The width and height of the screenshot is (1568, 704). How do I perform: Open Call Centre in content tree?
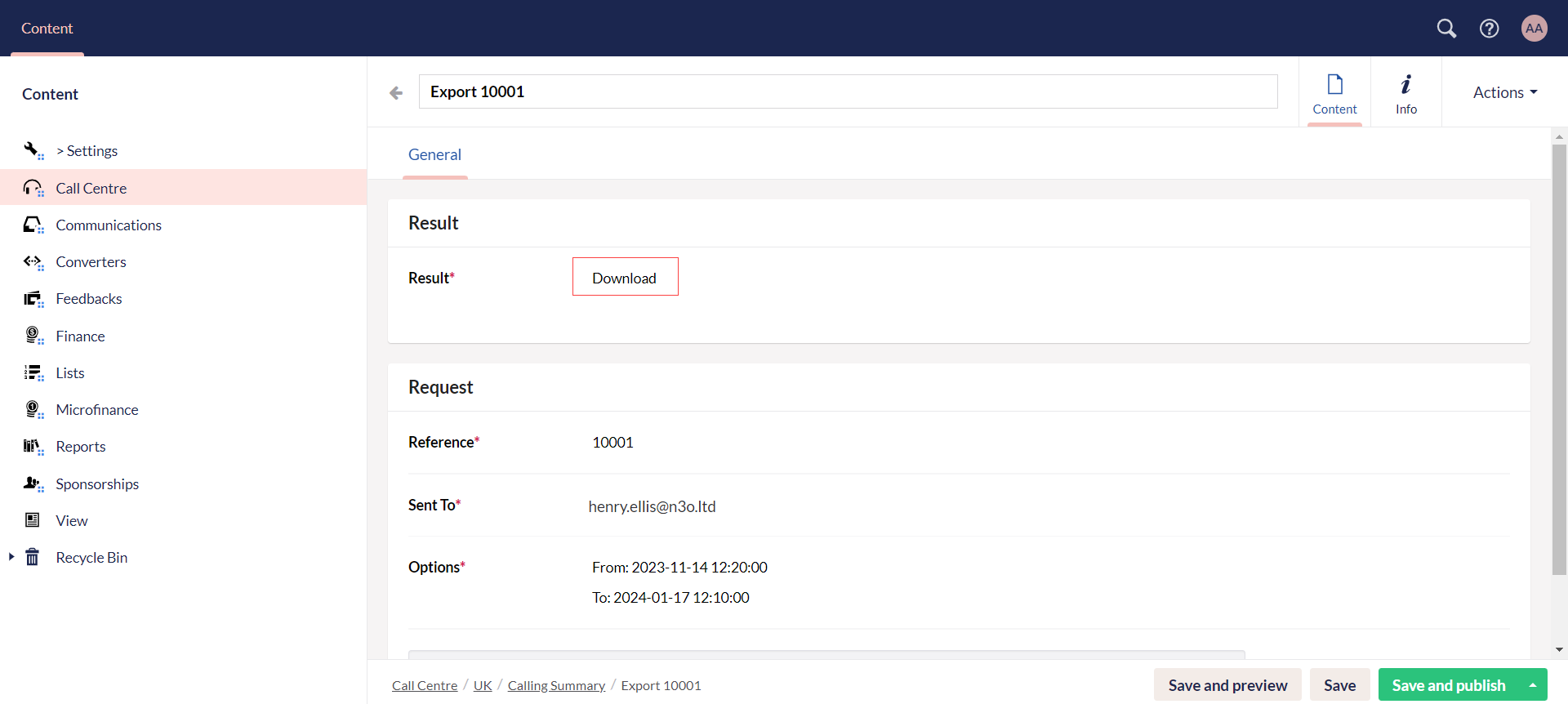91,188
